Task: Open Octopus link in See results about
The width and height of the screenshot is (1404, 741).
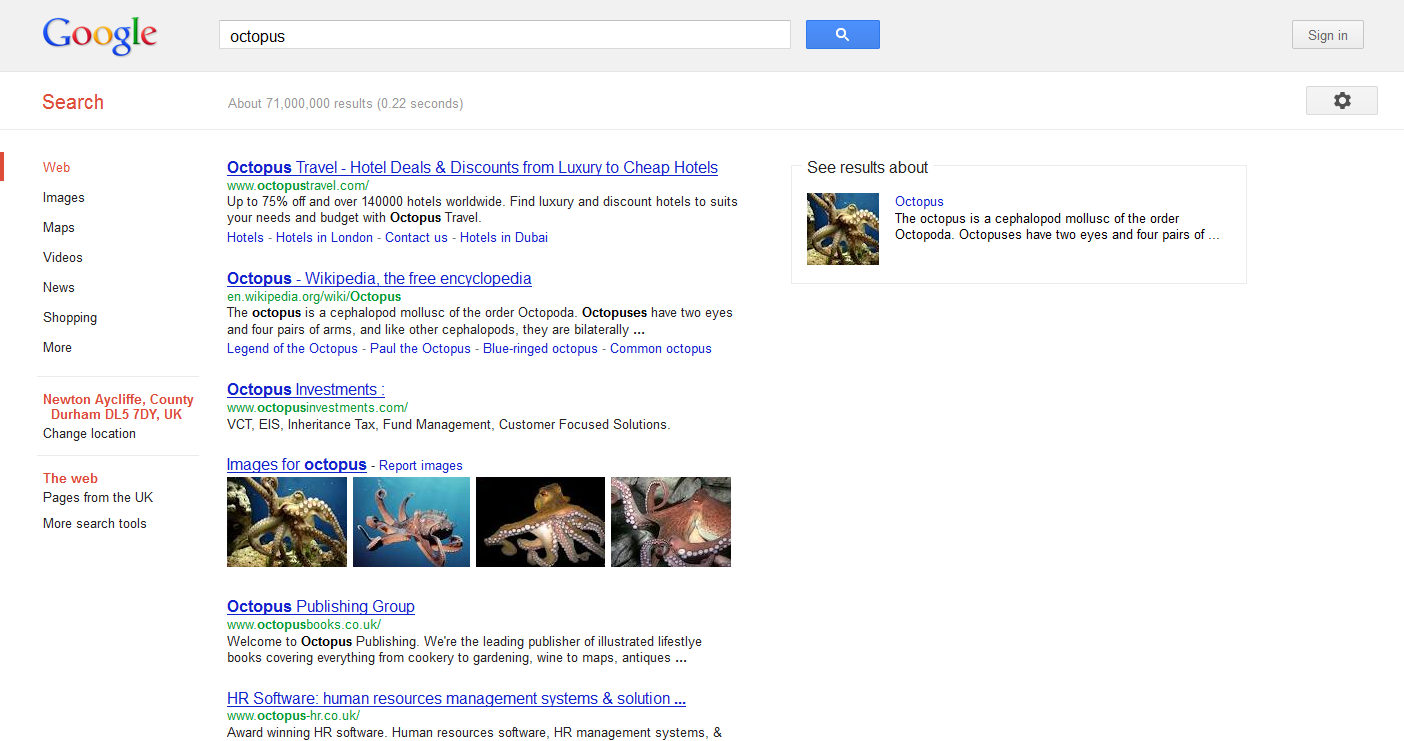Action: coord(919,201)
